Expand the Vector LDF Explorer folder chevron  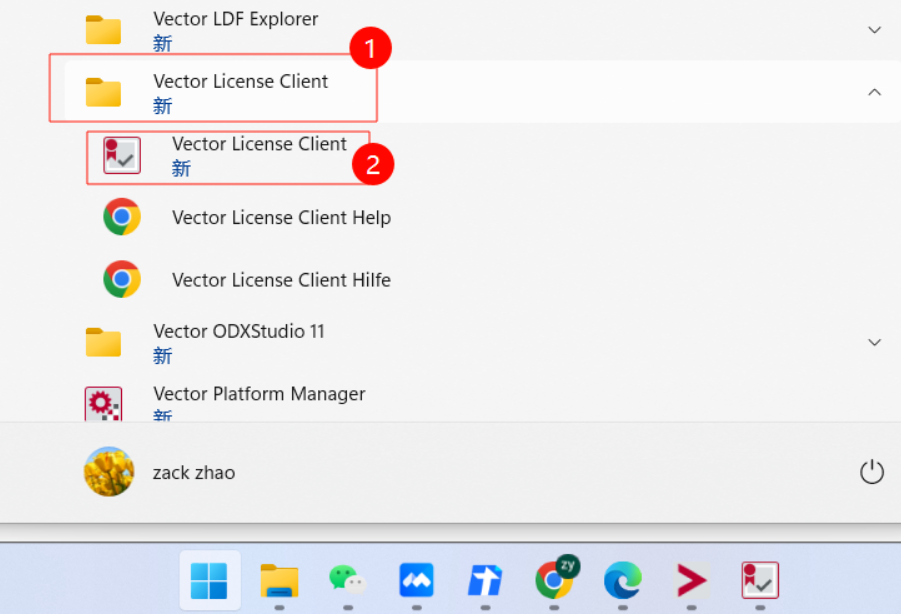tap(875, 30)
